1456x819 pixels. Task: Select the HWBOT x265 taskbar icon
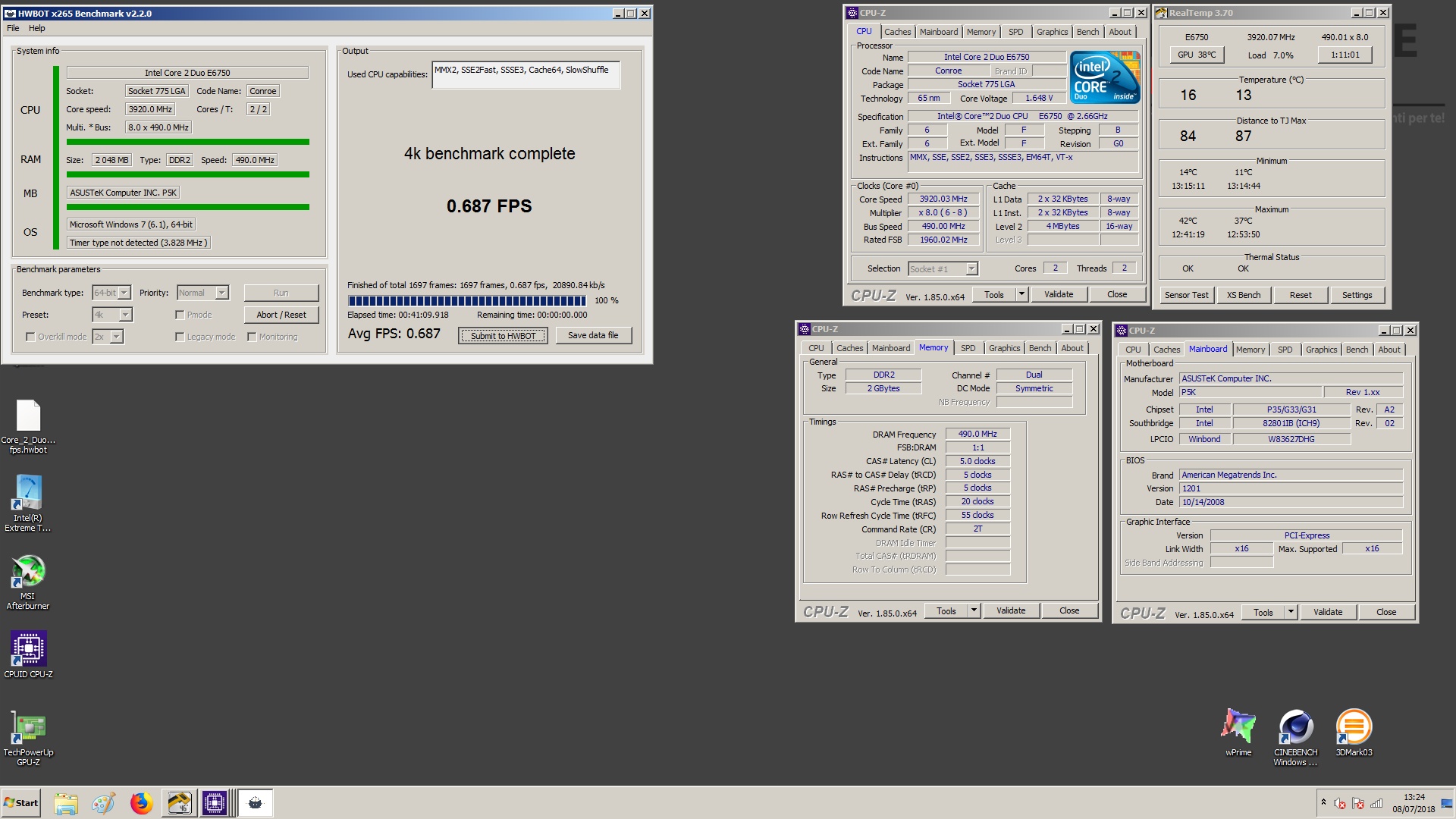click(x=256, y=803)
